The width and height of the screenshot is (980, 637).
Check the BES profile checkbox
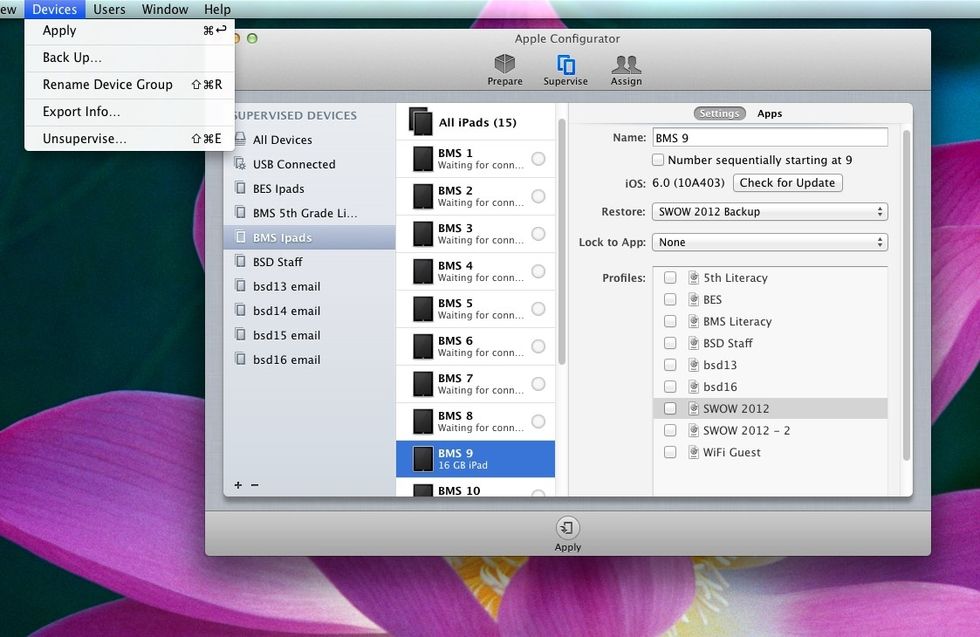tap(670, 299)
